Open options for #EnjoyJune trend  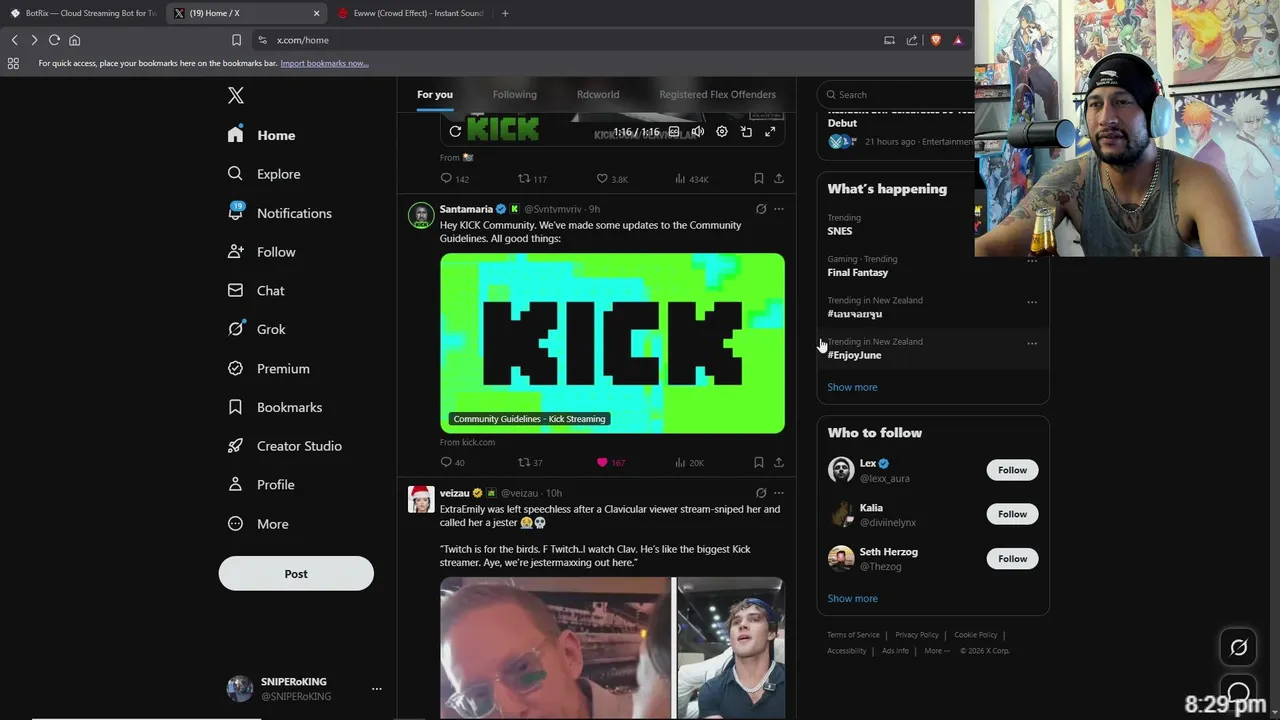(x=1032, y=343)
